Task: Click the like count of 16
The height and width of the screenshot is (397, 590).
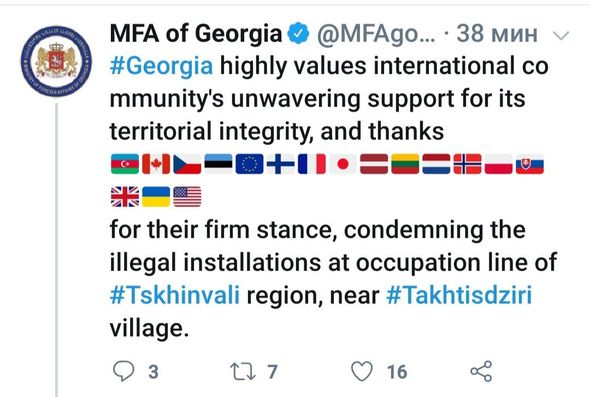Action: [x=397, y=372]
